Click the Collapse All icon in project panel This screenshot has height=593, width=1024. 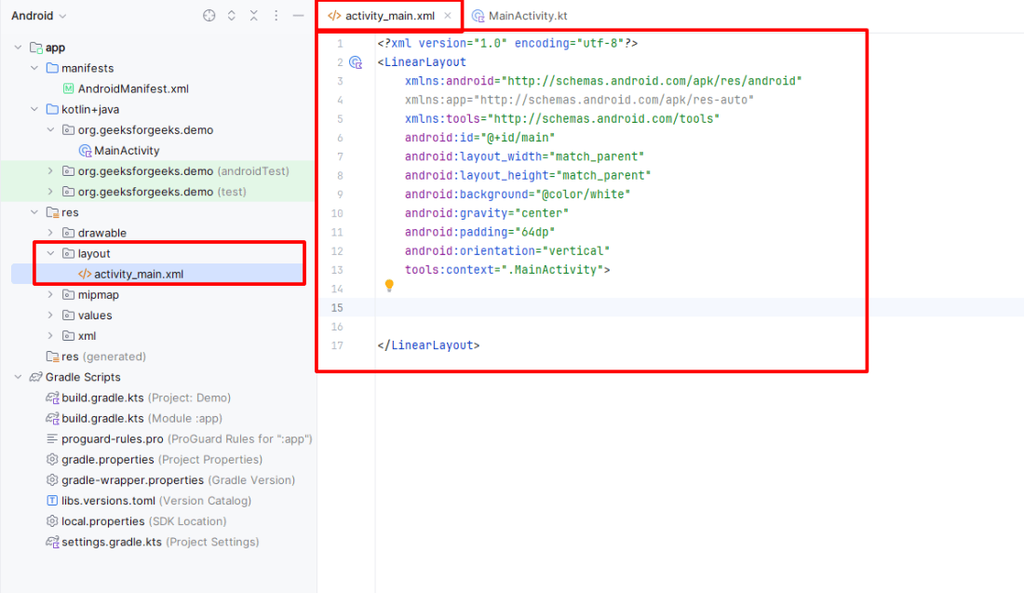click(254, 16)
